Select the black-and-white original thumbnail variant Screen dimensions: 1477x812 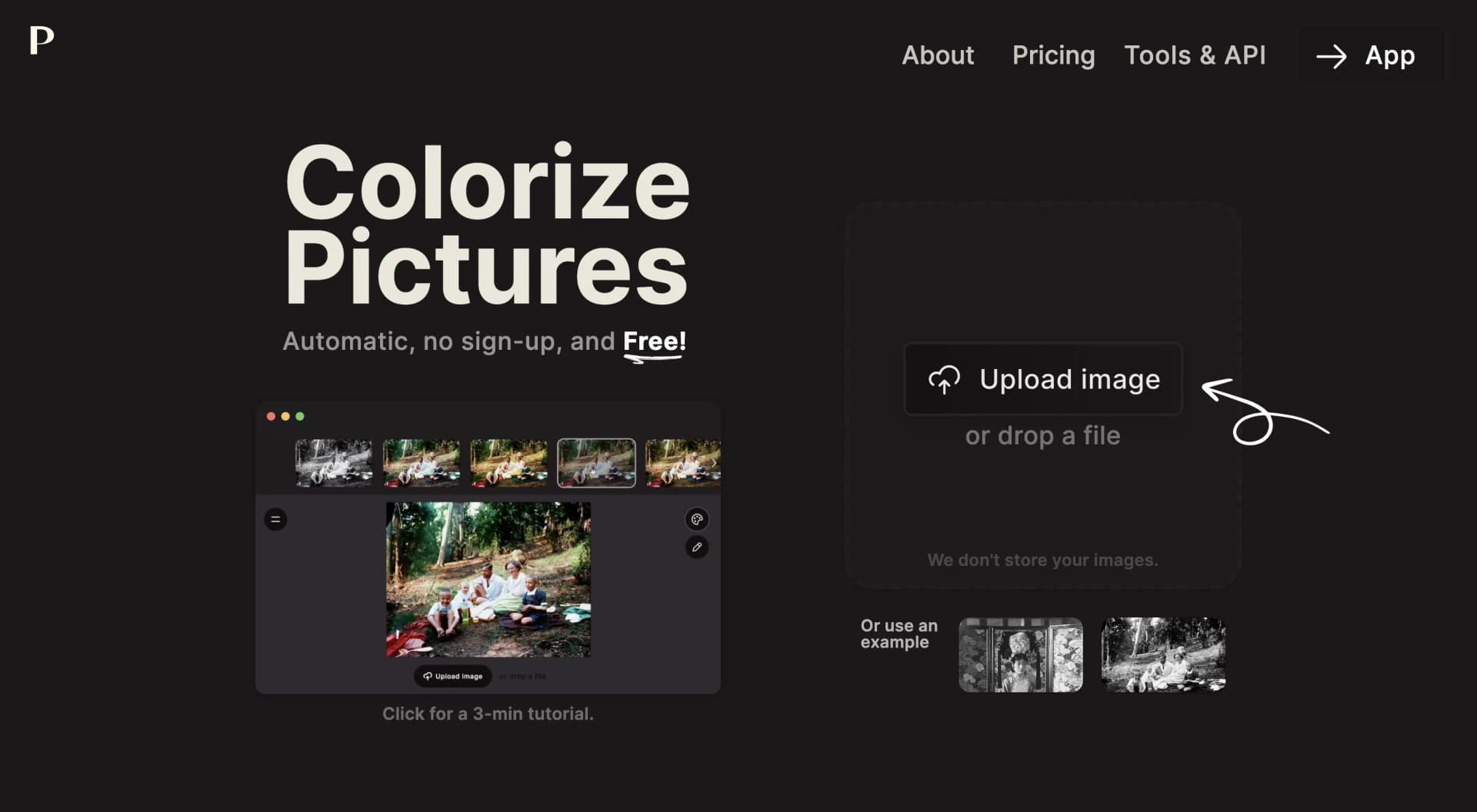334,462
